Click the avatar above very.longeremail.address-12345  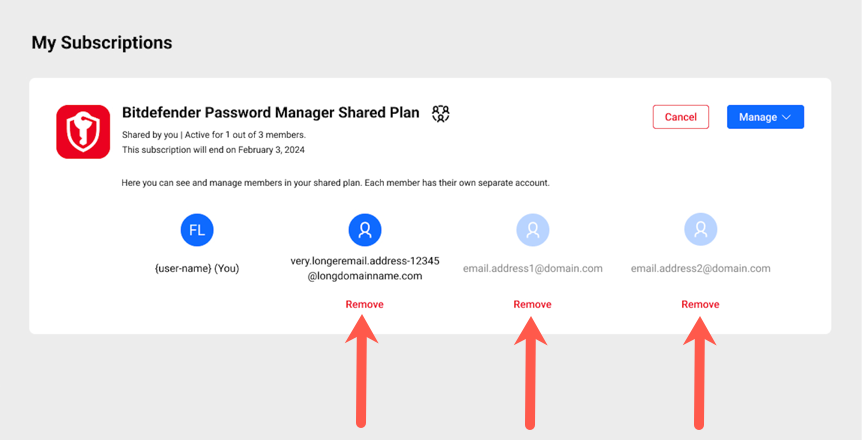[365, 230]
